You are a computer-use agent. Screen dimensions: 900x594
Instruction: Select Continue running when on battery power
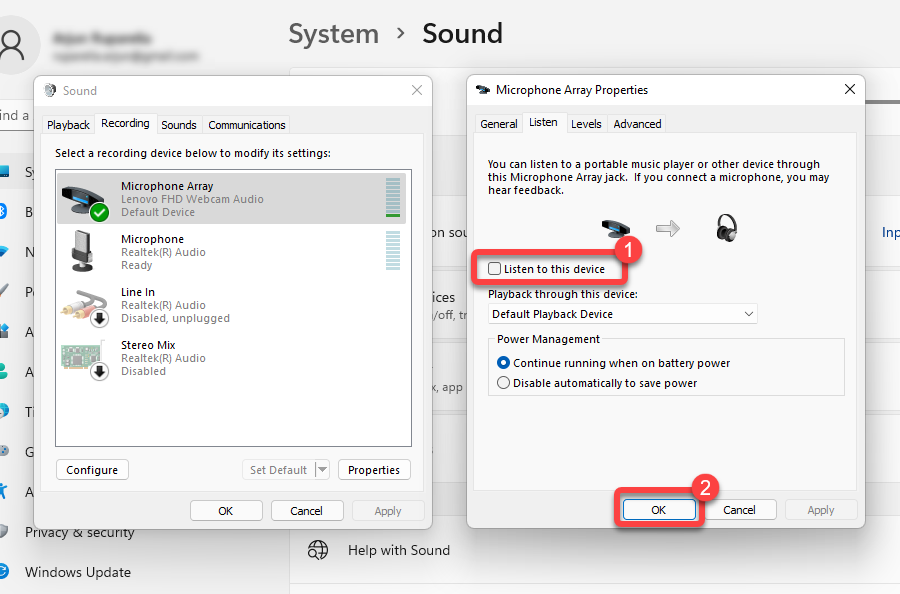(504, 363)
